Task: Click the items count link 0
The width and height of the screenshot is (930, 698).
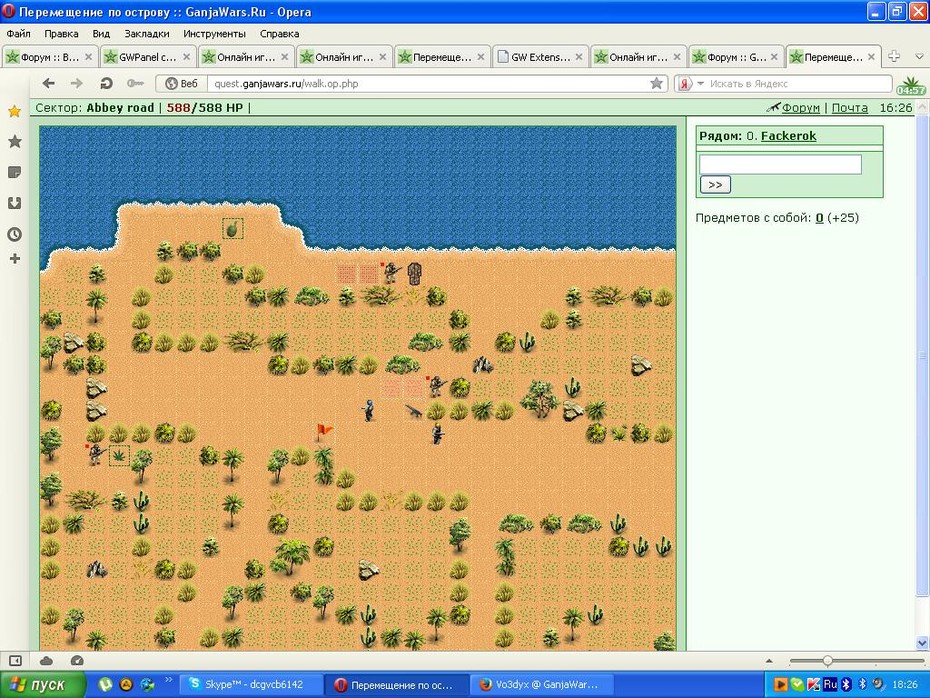Action: pos(819,218)
